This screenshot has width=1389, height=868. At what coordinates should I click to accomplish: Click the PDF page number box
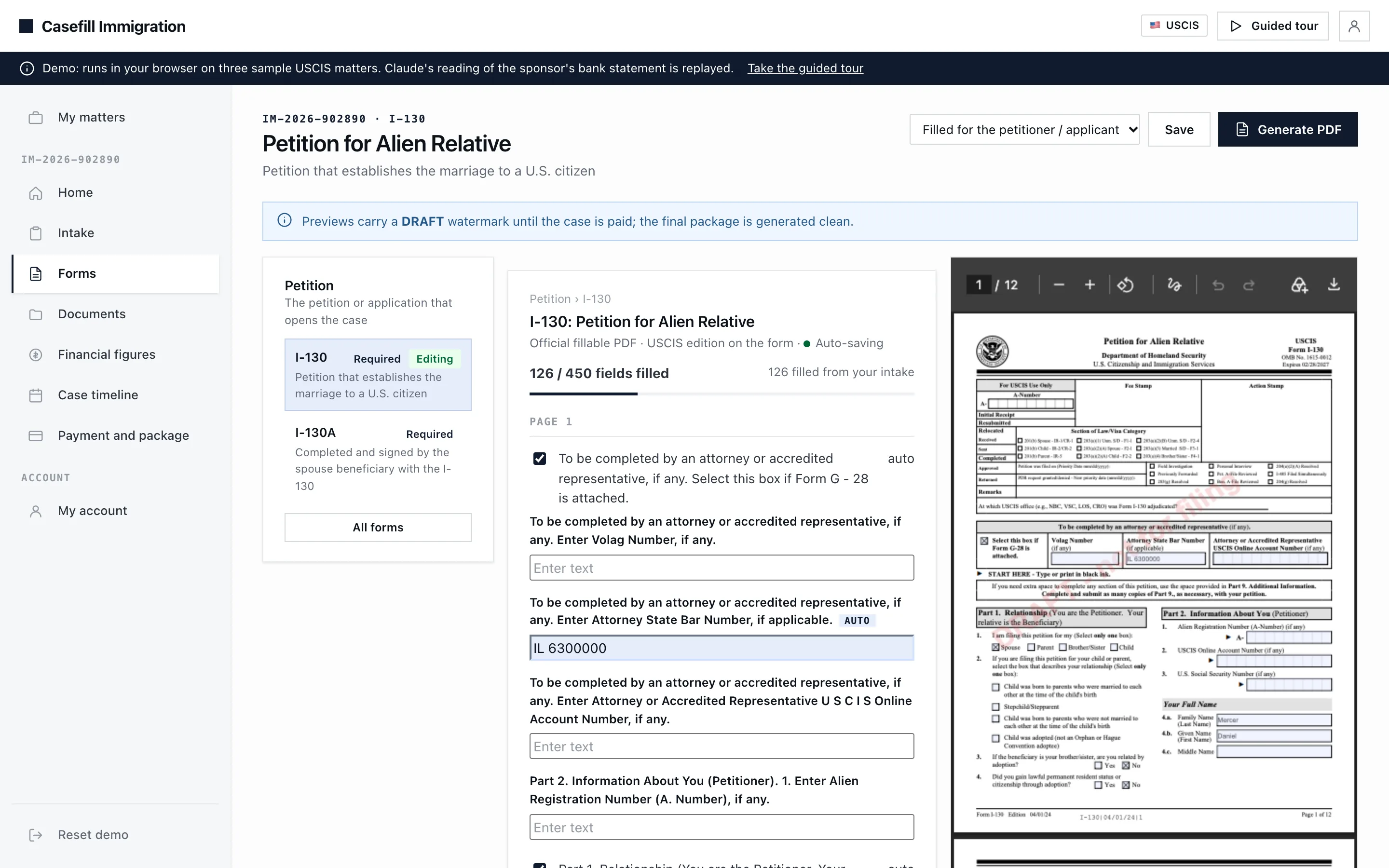[978, 285]
